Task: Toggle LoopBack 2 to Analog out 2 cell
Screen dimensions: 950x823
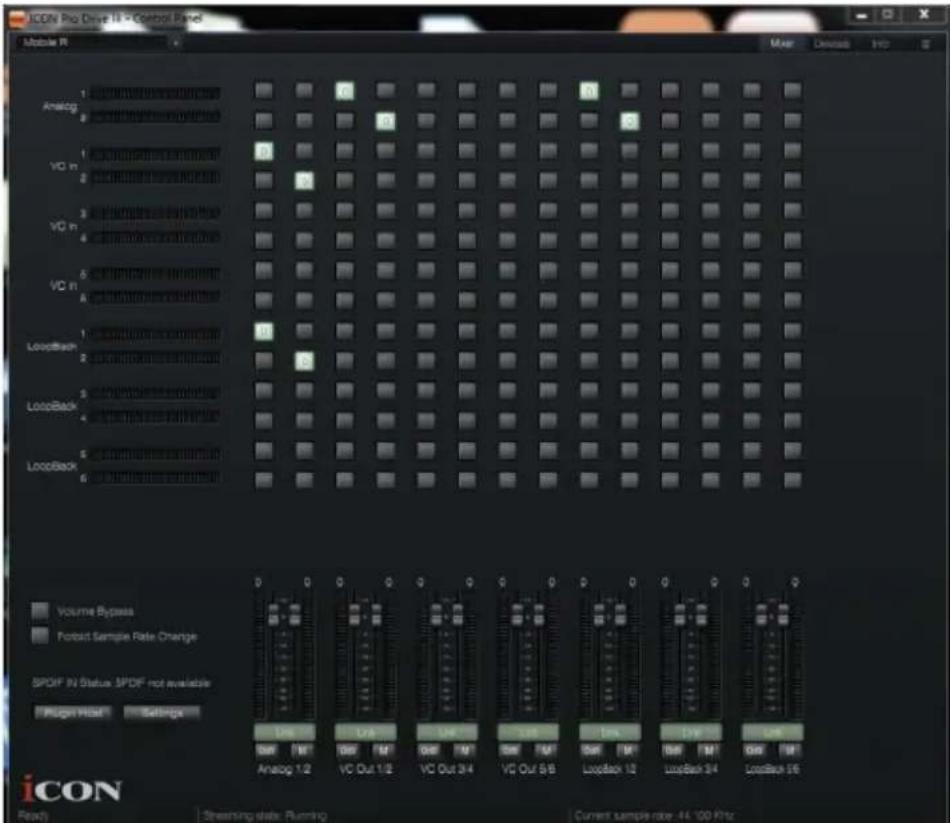Action: tap(304, 361)
